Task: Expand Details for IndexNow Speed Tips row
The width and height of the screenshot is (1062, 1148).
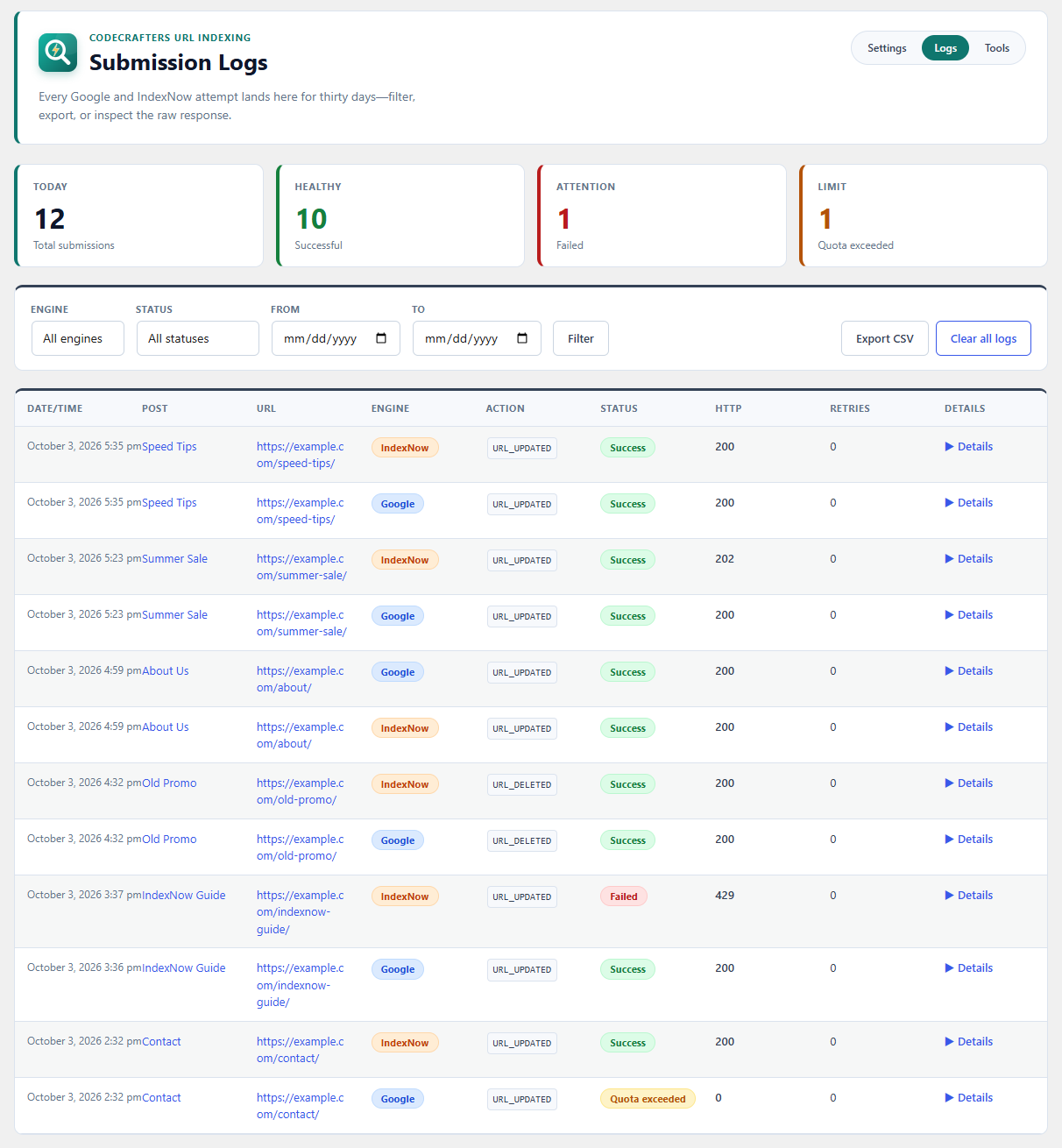Action: (968, 446)
